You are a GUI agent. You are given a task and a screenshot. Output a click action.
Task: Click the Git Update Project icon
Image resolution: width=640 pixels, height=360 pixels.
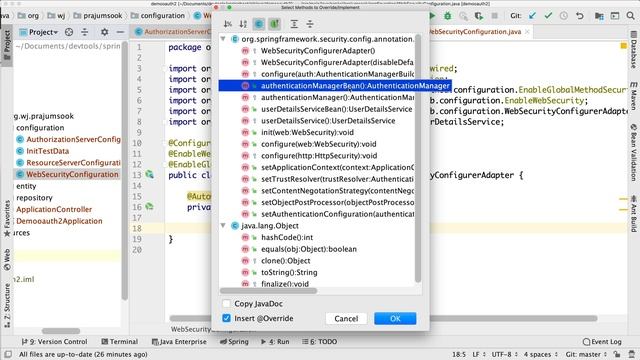pyautogui.click(x=532, y=16)
